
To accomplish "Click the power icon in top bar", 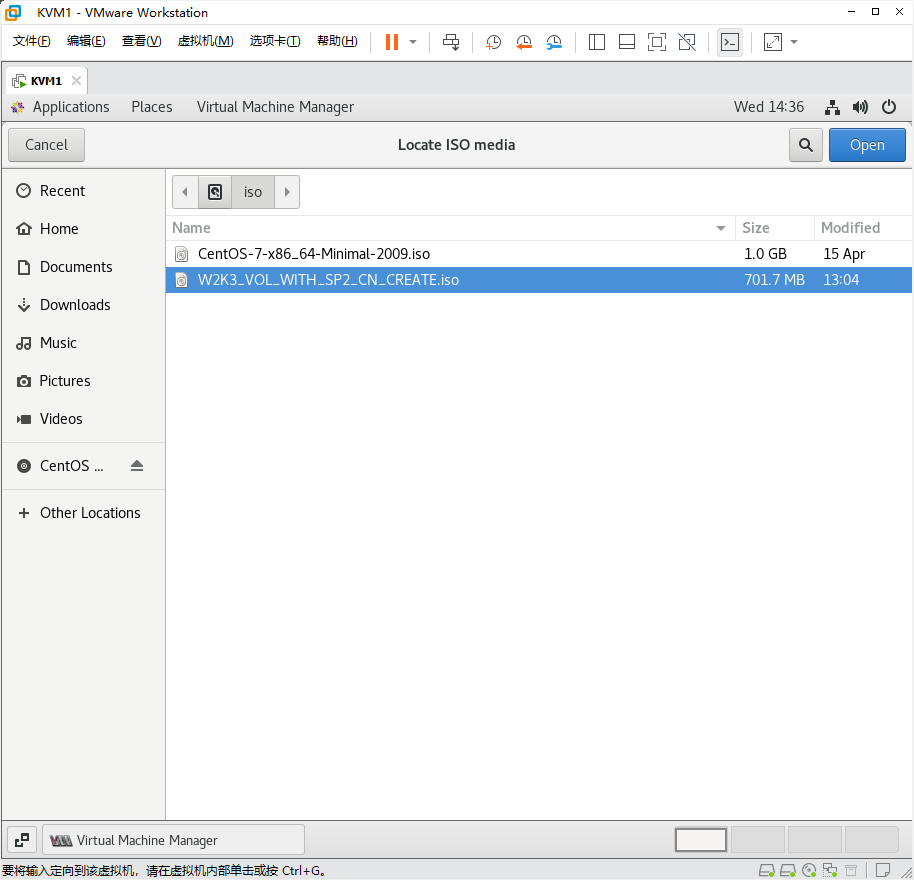I will (888, 107).
